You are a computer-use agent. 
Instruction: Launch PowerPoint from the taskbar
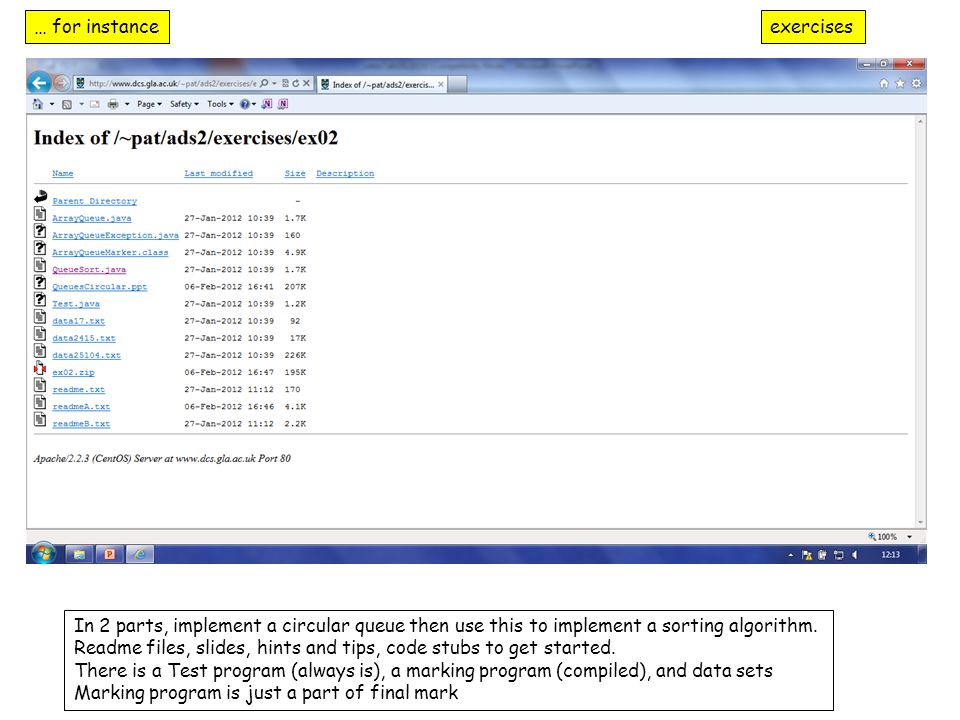[x=110, y=554]
